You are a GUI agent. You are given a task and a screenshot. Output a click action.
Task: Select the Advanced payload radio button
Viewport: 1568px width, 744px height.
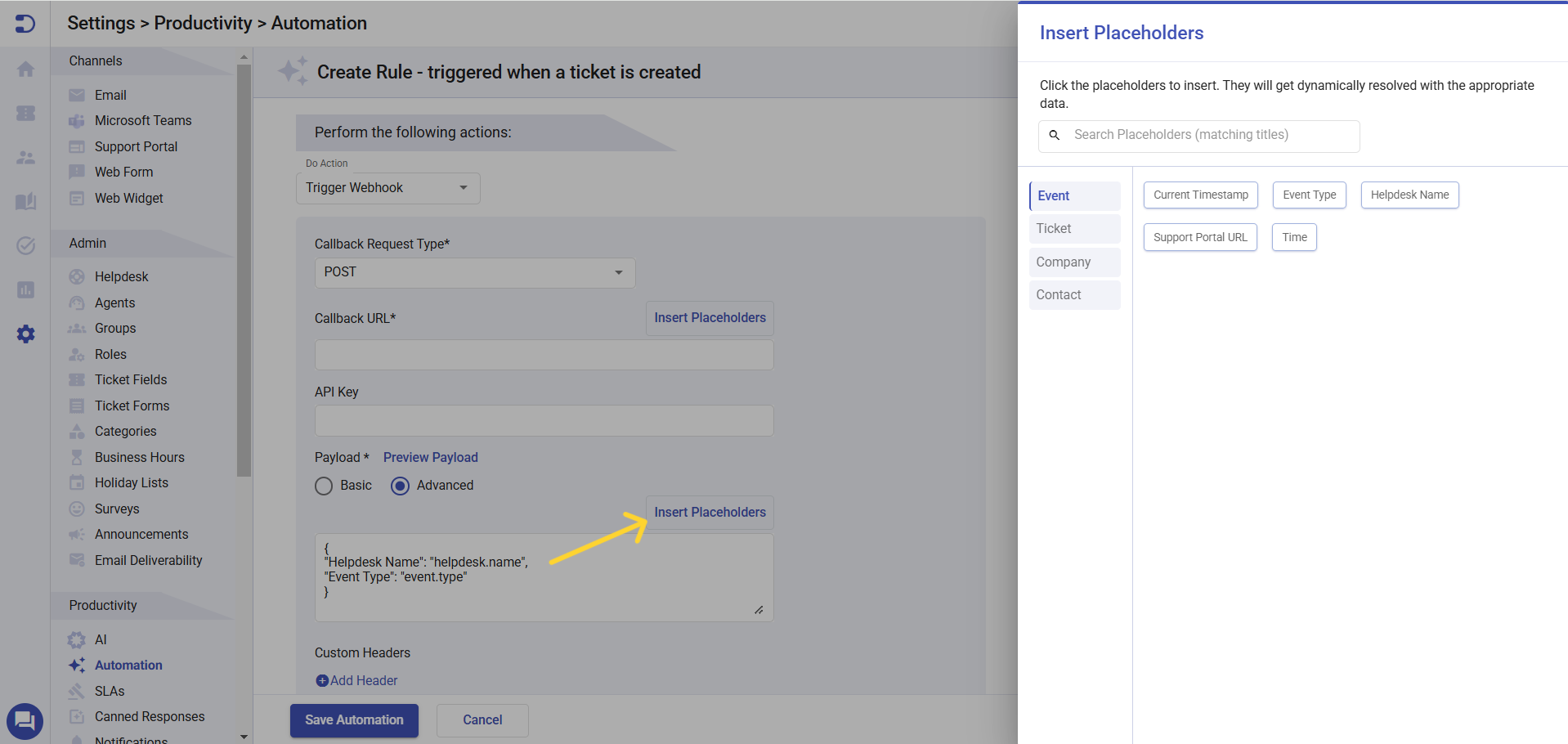point(400,486)
